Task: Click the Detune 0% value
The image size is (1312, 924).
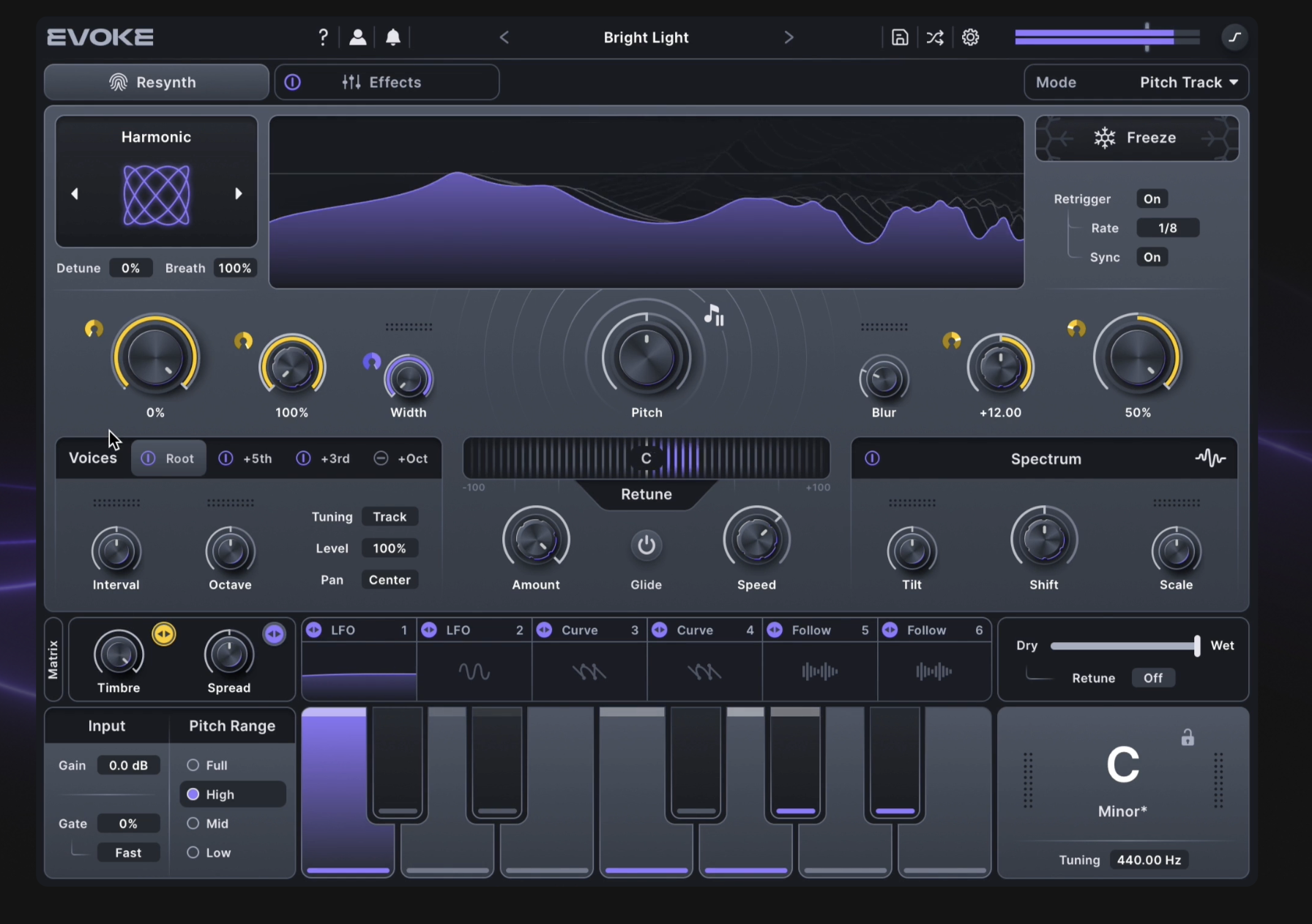Action: (130, 268)
